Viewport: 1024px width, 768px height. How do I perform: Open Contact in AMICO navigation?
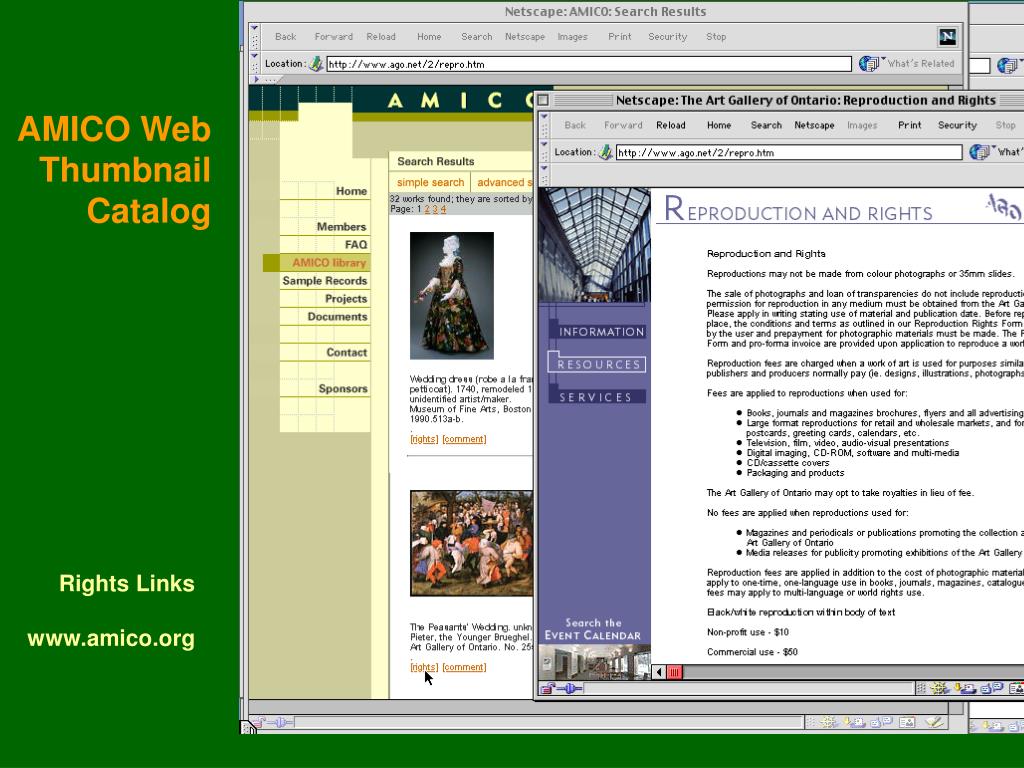point(347,352)
